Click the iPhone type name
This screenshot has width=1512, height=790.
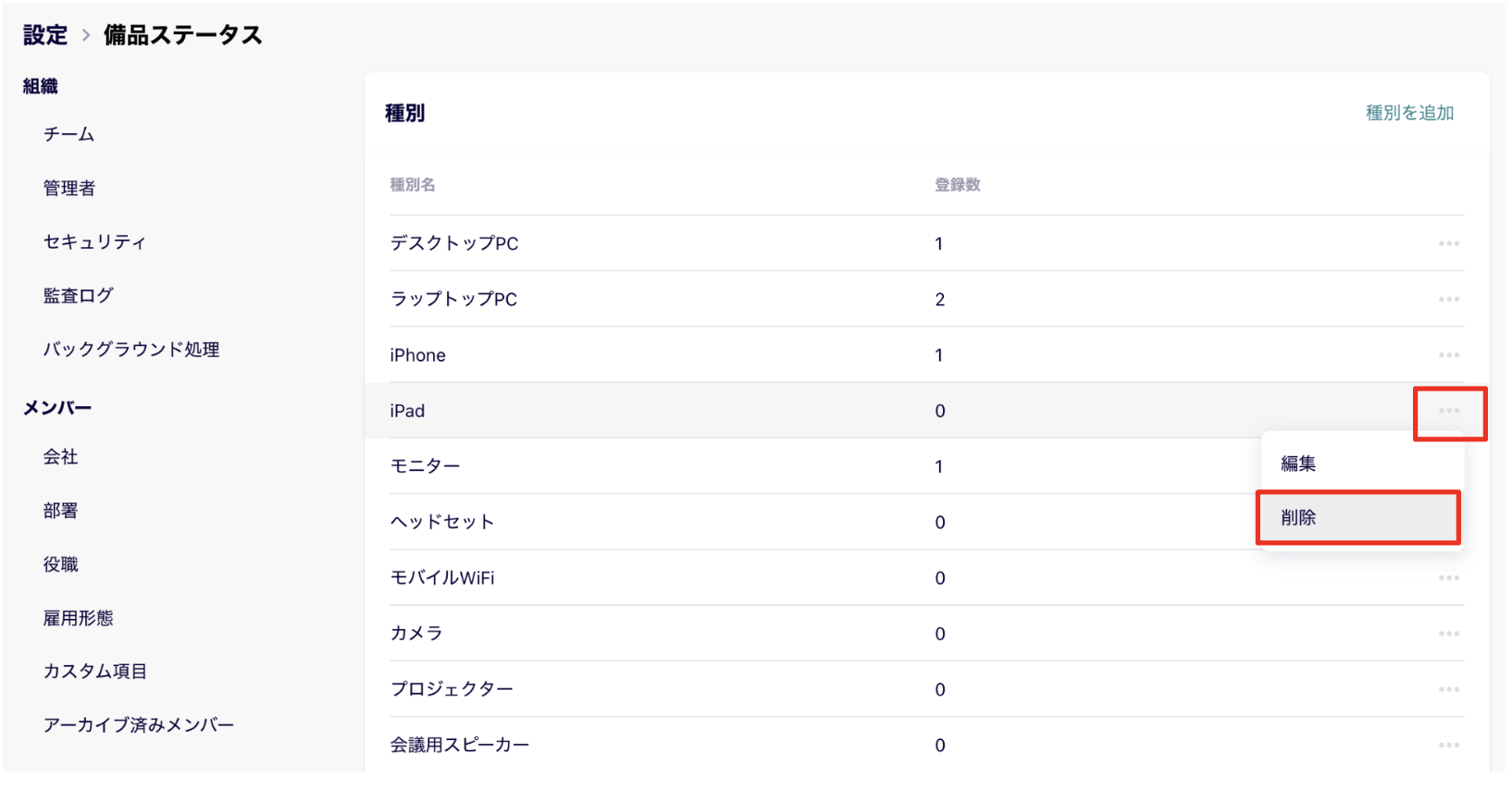[417, 355]
